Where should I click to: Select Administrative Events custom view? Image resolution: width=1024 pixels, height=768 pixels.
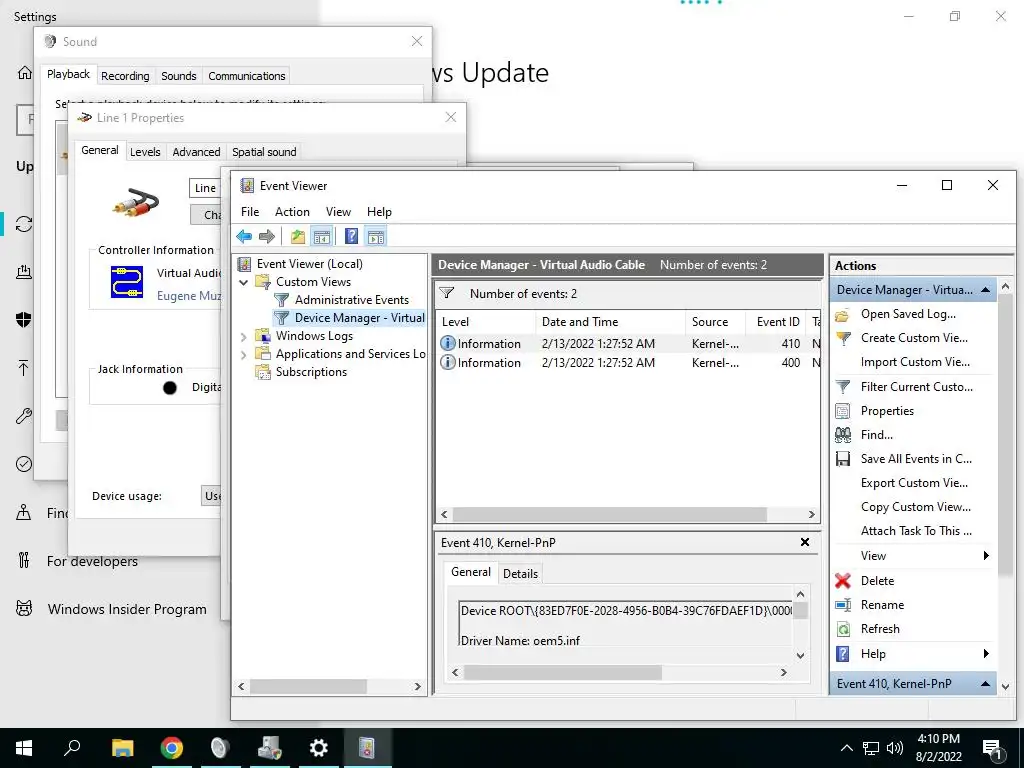click(351, 300)
